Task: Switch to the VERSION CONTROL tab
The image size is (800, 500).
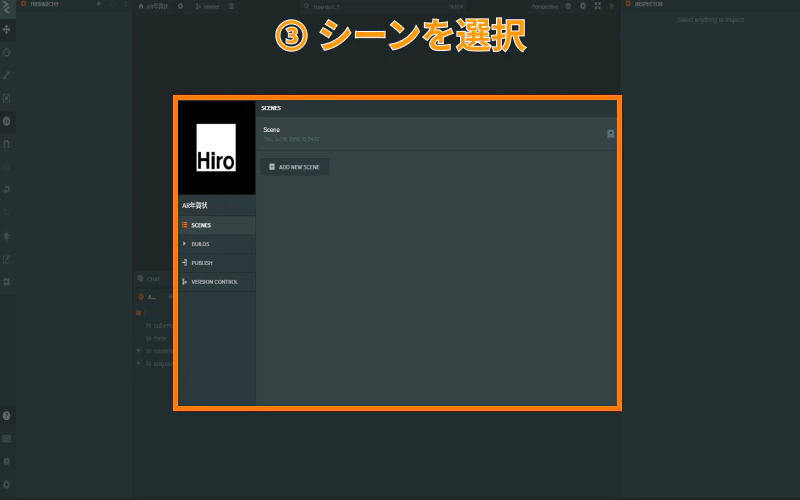Action: 217,282
